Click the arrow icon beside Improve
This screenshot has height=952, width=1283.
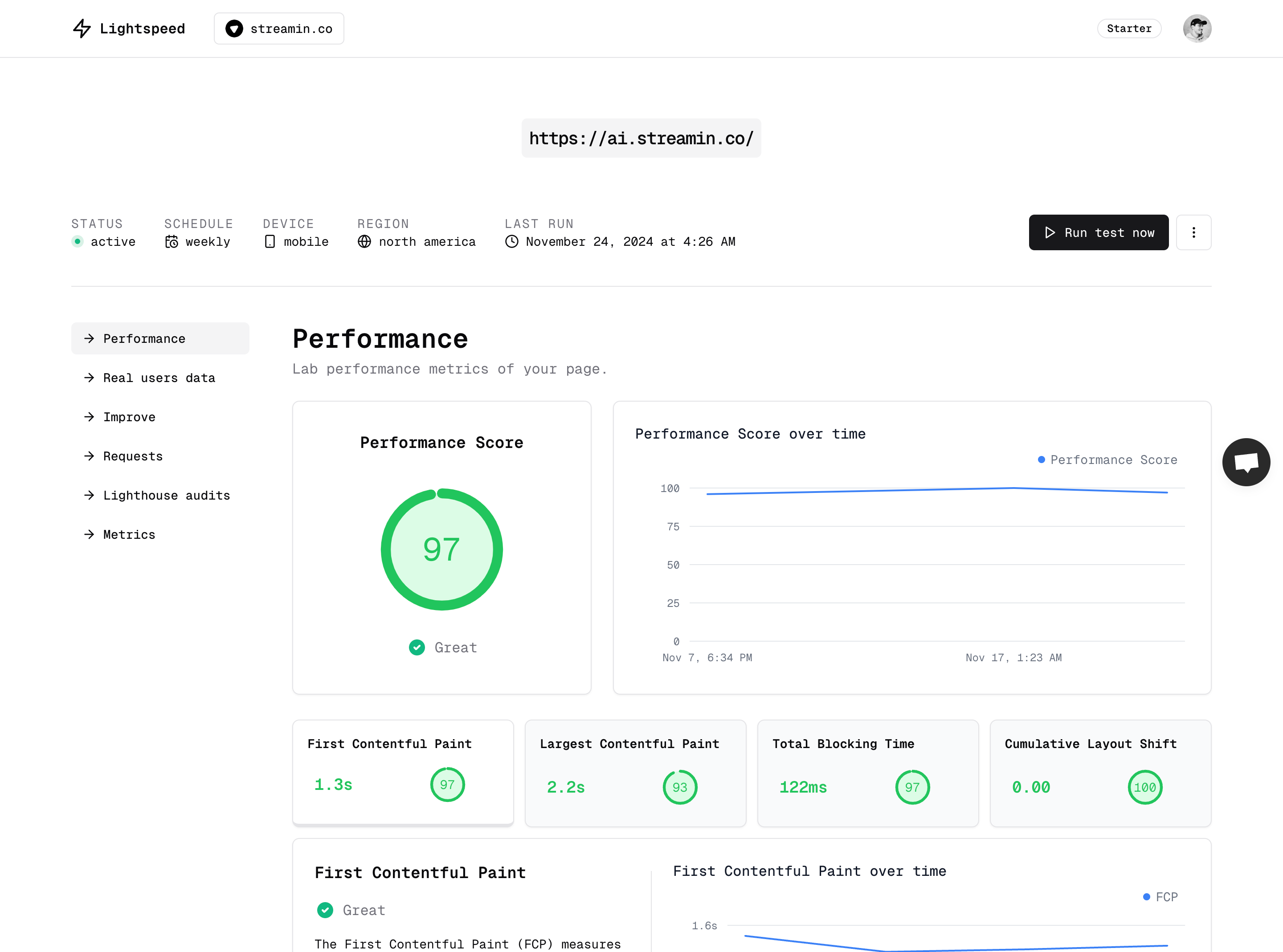tap(89, 417)
